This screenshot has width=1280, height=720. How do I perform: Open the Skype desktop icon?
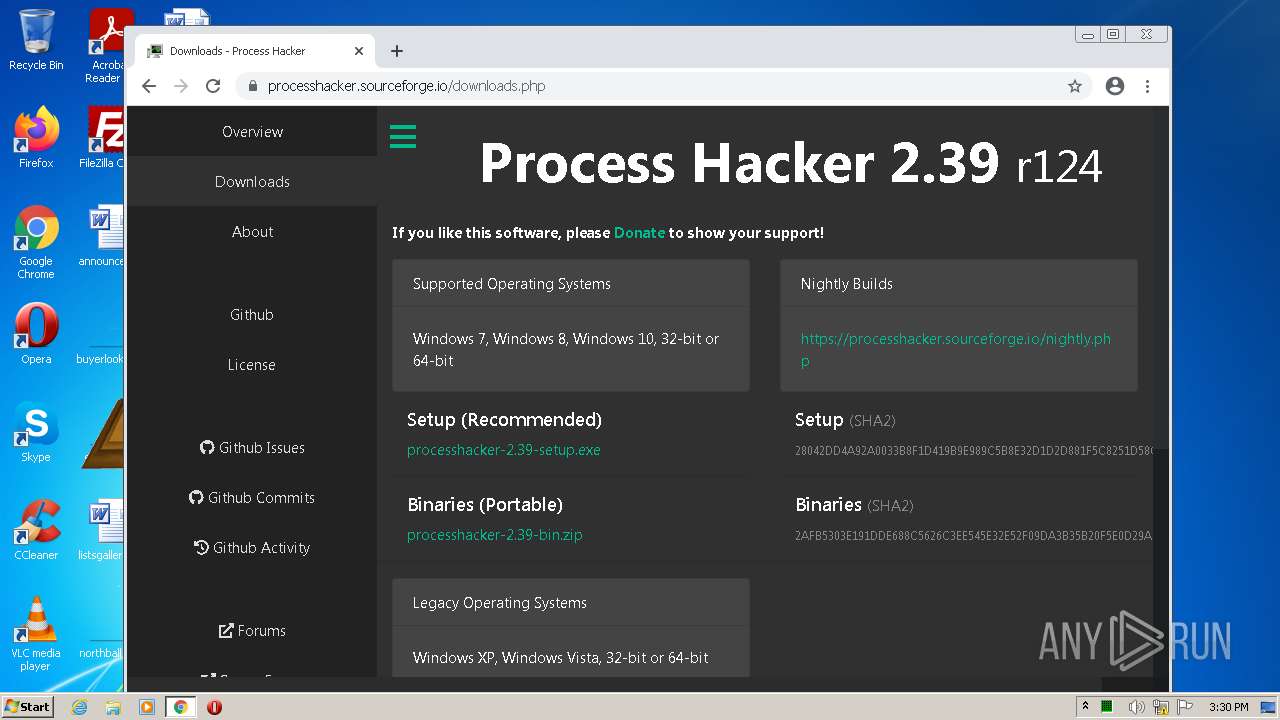(x=36, y=432)
